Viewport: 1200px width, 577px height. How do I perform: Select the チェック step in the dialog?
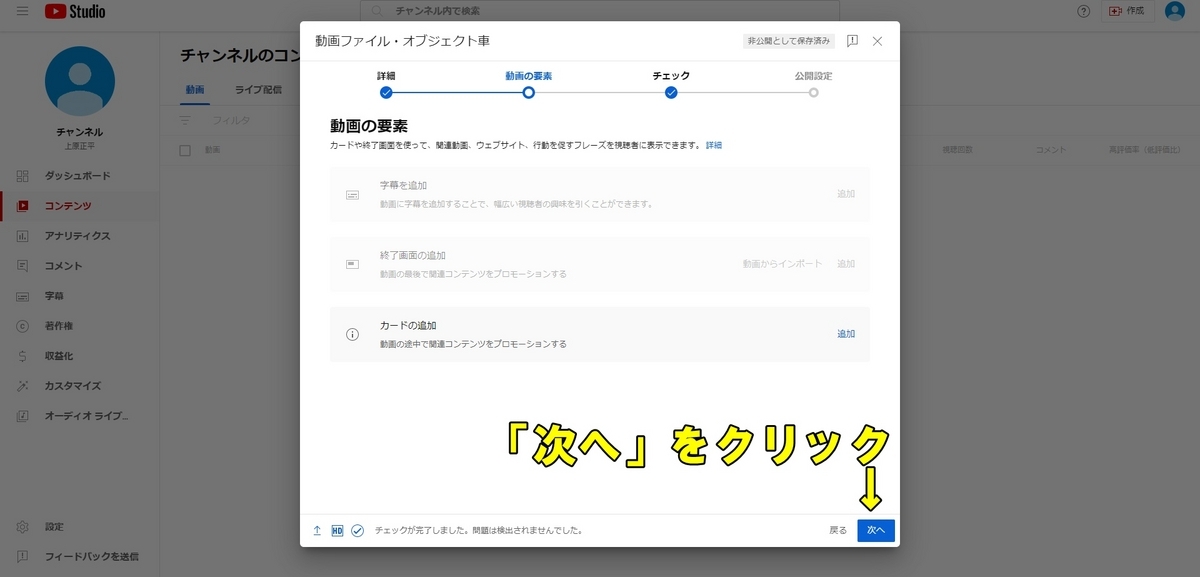(x=671, y=91)
